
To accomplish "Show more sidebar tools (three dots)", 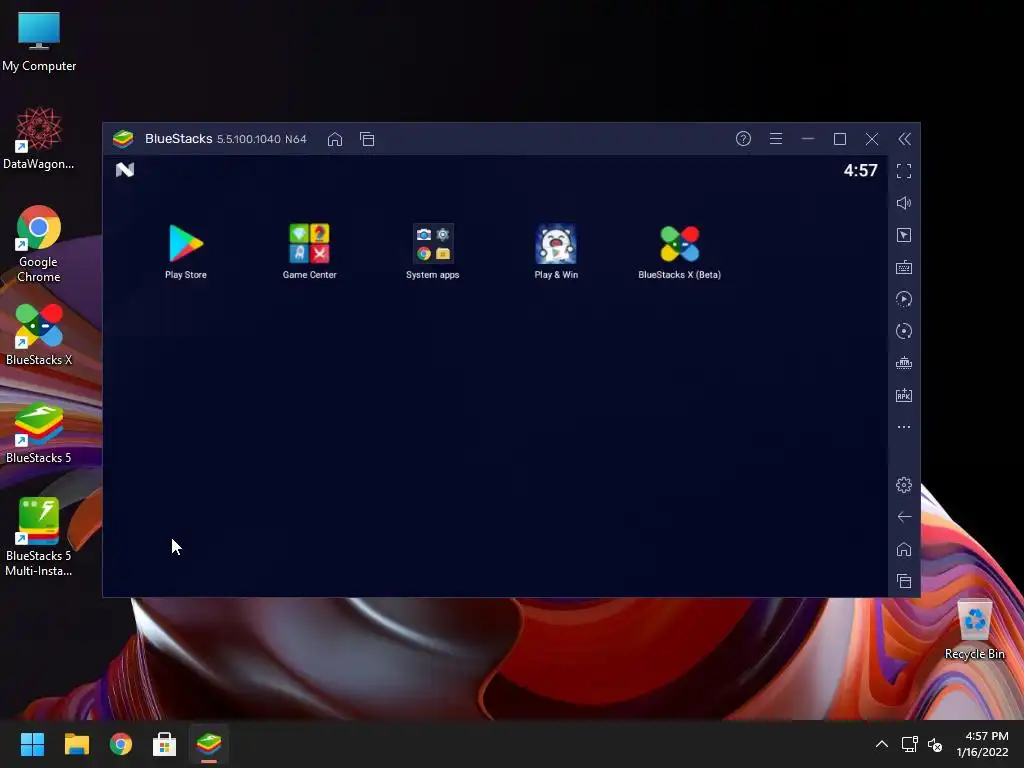I will click(904, 427).
